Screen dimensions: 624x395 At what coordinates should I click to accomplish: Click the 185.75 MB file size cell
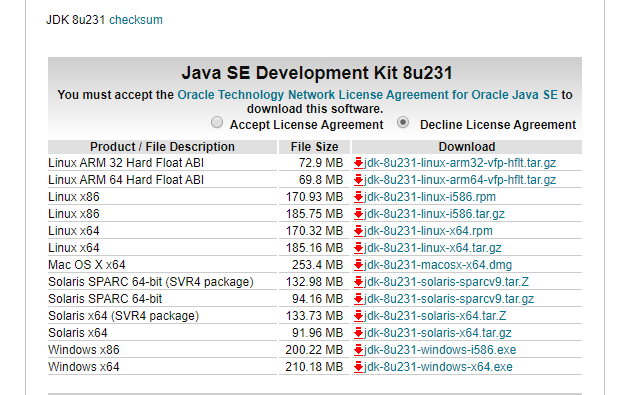click(314, 214)
